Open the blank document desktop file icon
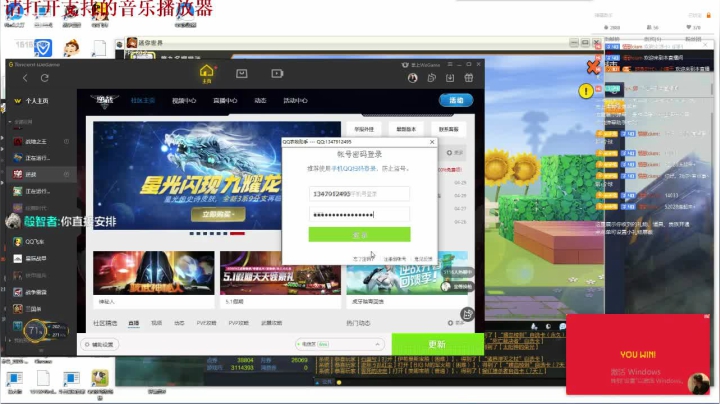Image resolution: width=720 pixels, height=404 pixels. click(x=100, y=48)
